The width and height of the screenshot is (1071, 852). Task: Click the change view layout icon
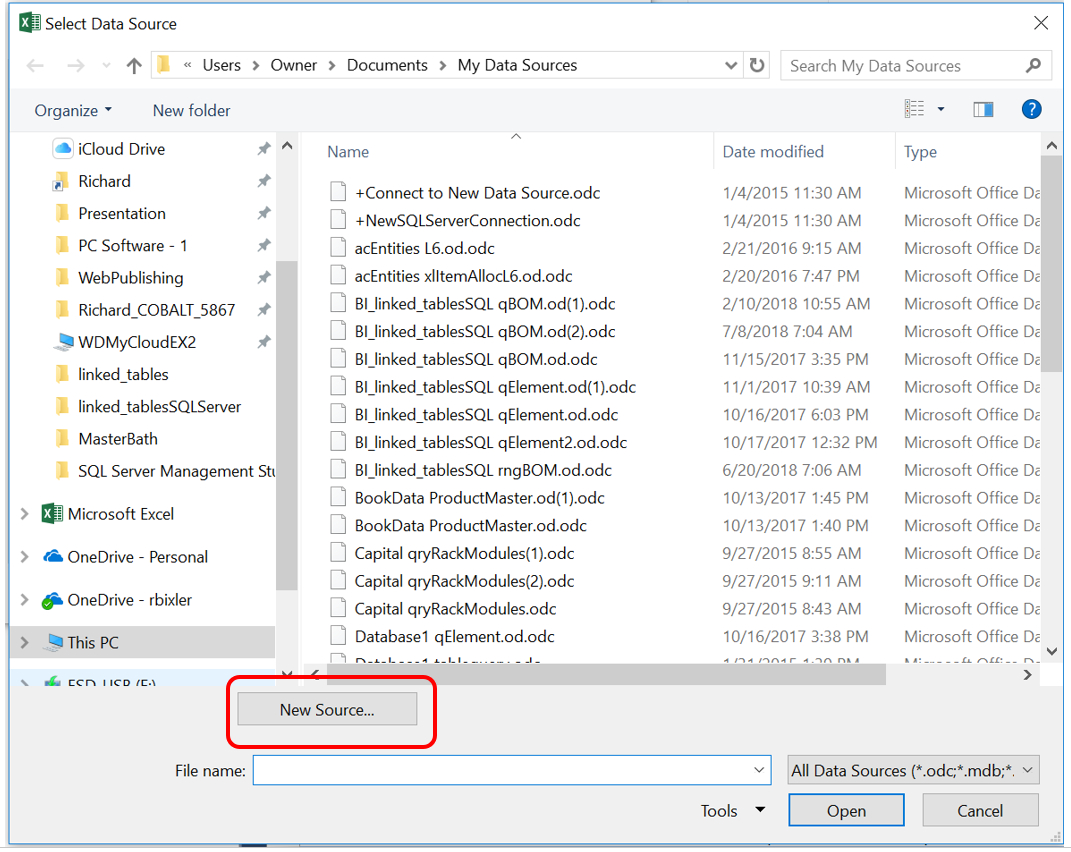click(x=916, y=109)
